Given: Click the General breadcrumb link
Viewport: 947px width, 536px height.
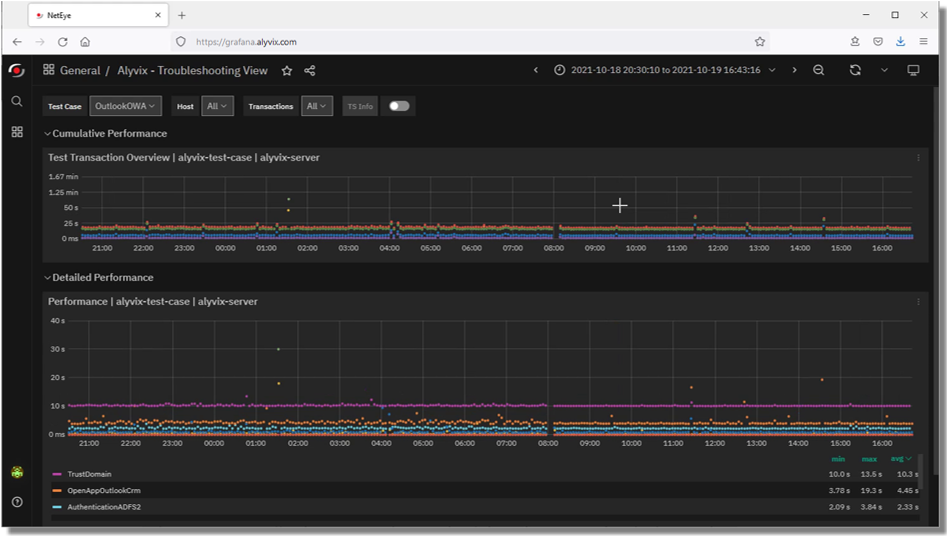Looking at the screenshot, I should (80, 71).
